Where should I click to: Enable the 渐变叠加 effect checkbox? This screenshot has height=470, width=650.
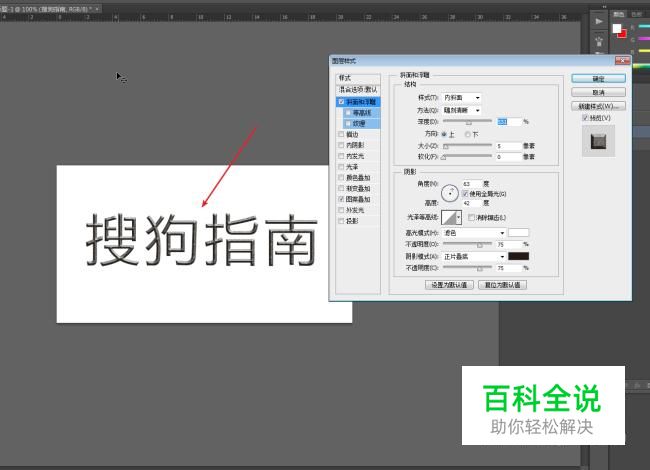click(341, 188)
